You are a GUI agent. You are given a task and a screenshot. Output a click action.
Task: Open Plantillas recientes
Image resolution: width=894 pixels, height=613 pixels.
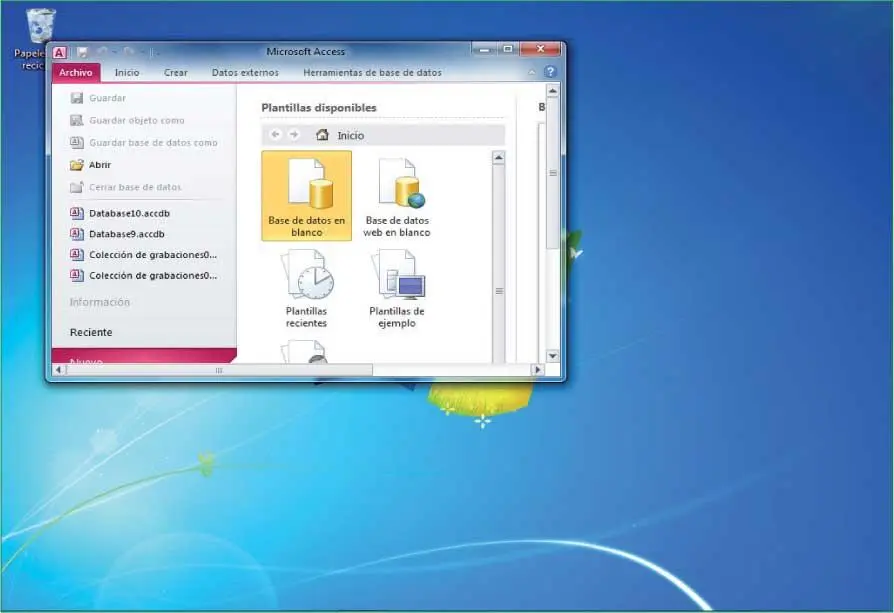click(307, 289)
